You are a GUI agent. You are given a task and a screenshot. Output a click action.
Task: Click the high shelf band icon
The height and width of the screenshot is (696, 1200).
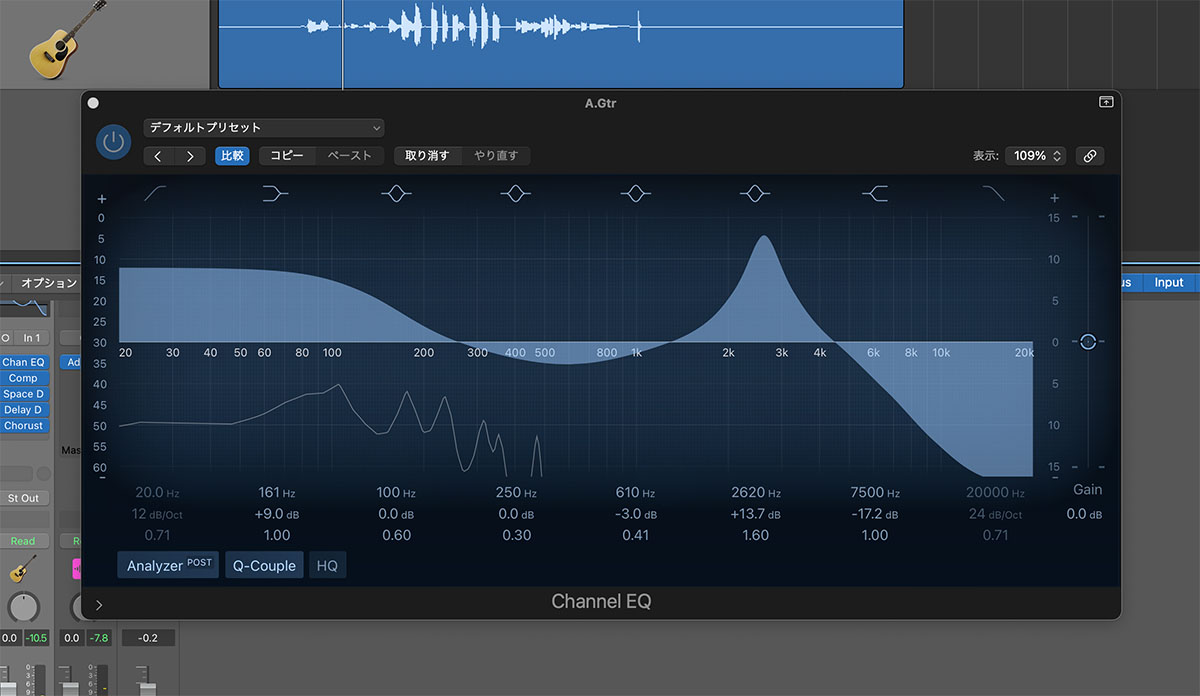pos(875,194)
